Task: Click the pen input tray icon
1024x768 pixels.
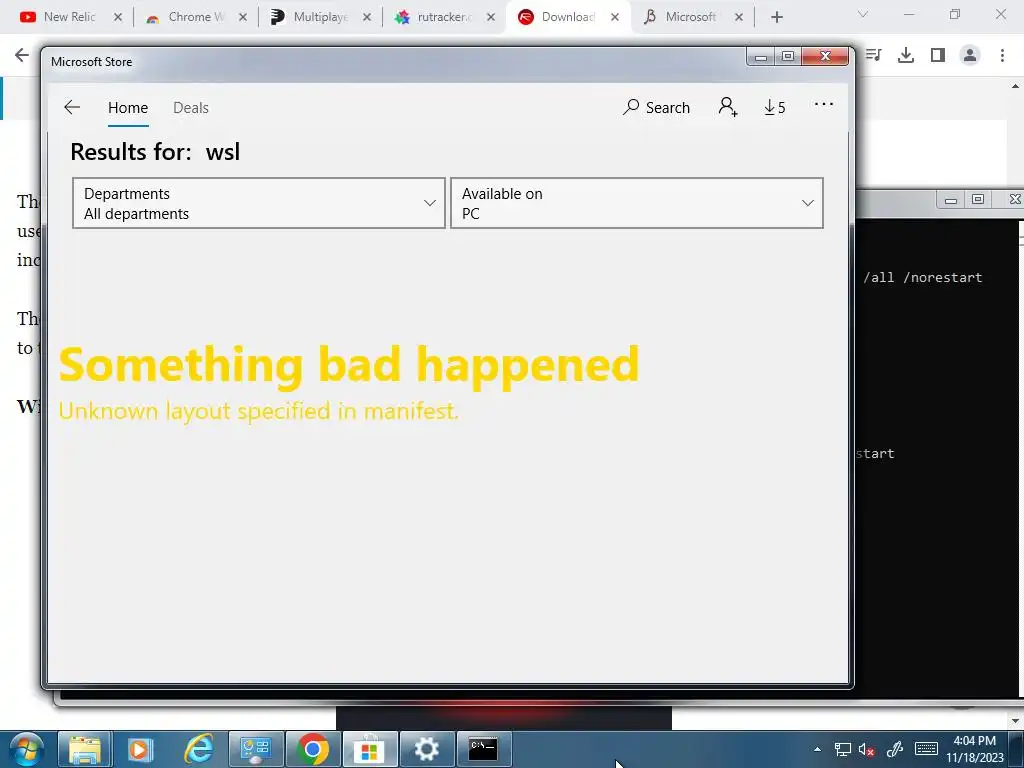Action: click(x=895, y=750)
